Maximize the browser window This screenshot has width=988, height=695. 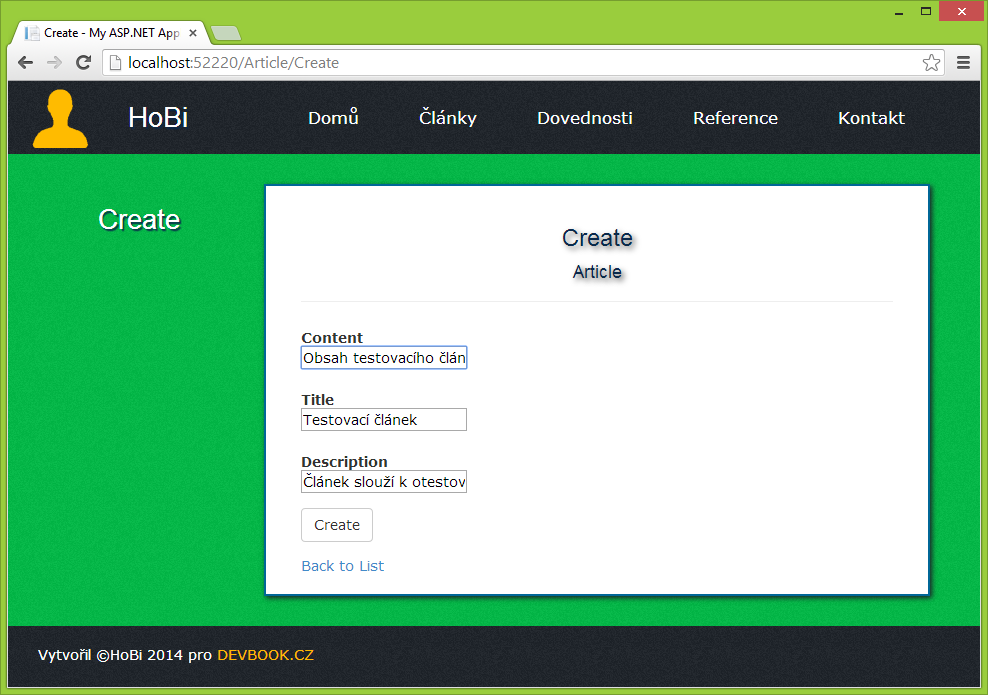tap(926, 11)
